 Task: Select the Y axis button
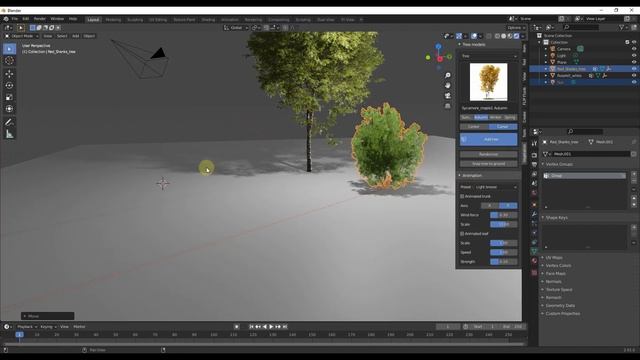[508, 206]
